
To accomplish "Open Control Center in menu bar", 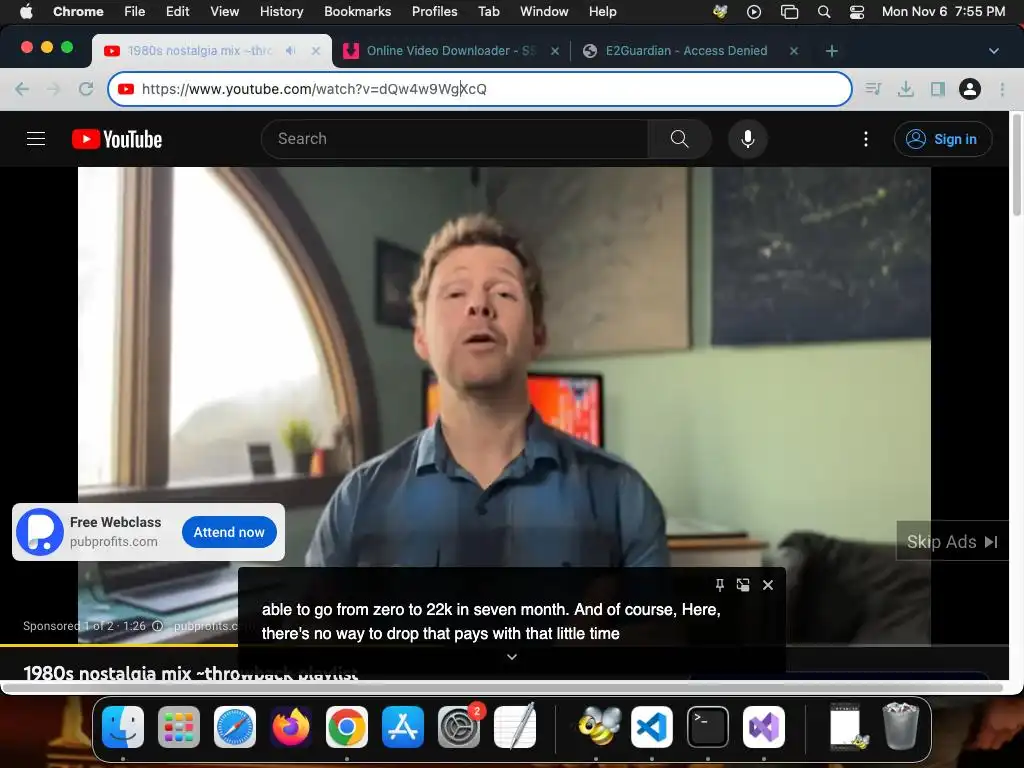I will coord(857,11).
